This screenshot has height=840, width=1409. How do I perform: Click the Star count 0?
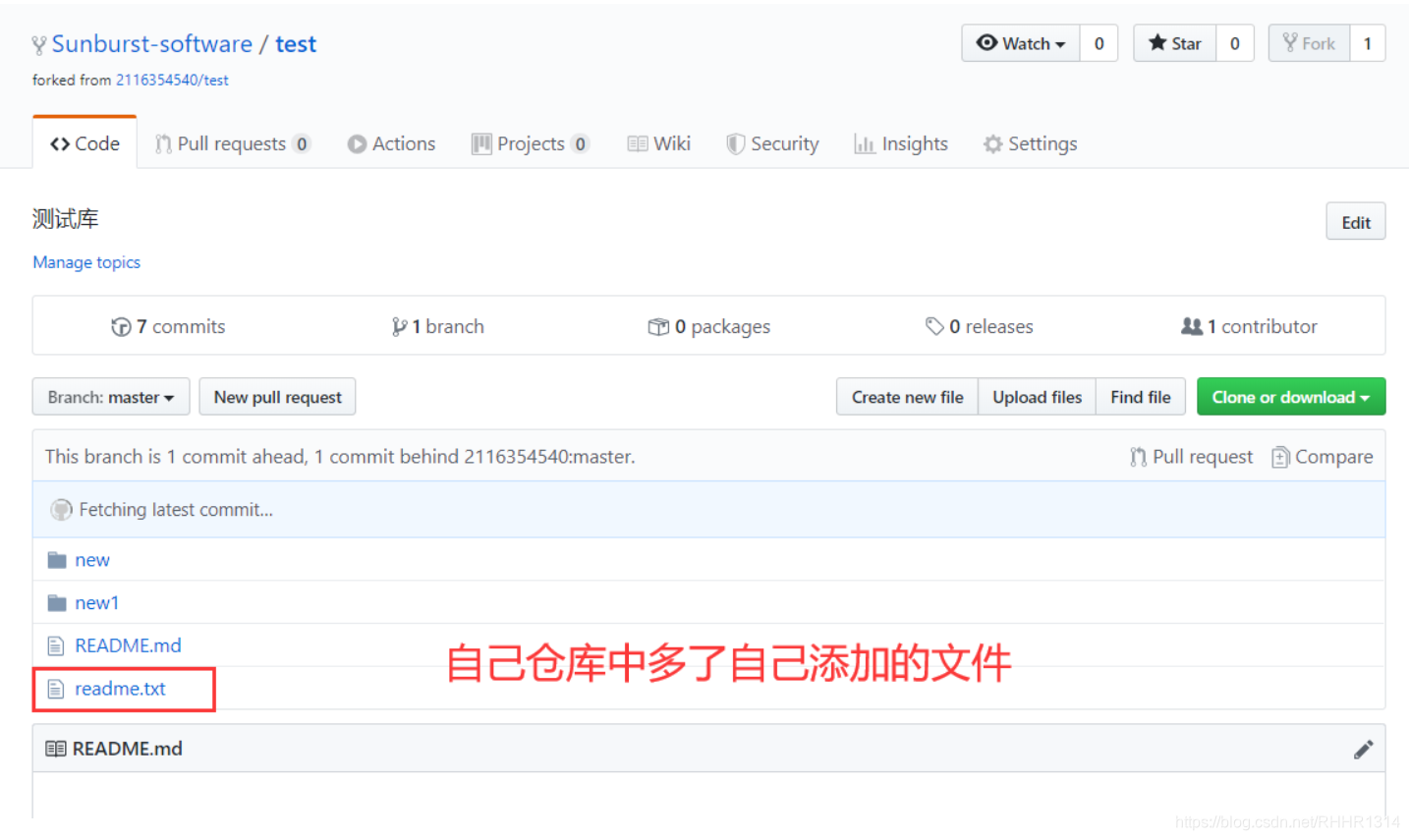pos(1235,43)
